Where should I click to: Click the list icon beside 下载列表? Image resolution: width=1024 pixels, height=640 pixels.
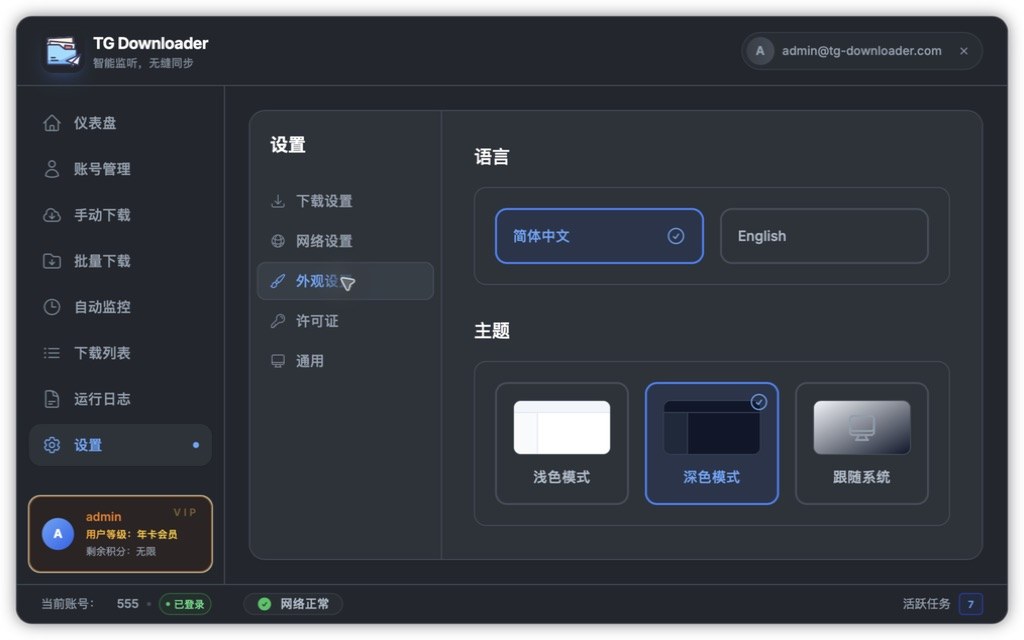point(52,353)
